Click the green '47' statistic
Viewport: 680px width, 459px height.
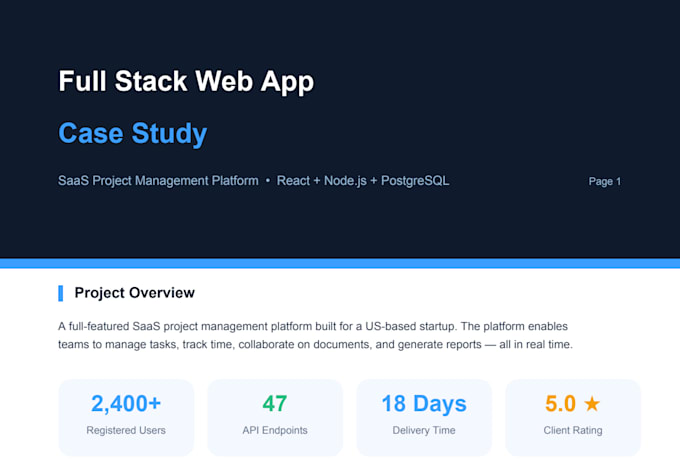[275, 403]
